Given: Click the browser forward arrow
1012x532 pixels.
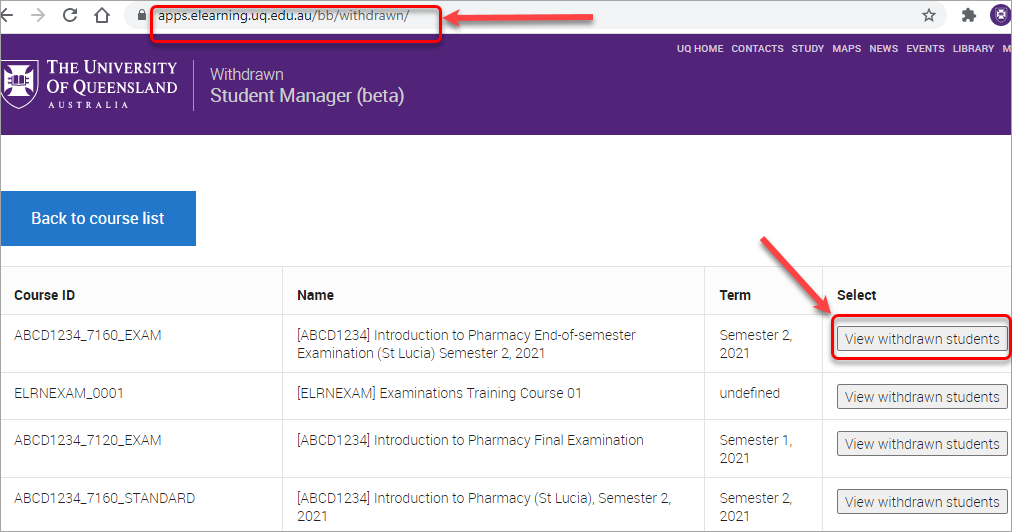Looking at the screenshot, I should (37, 15).
